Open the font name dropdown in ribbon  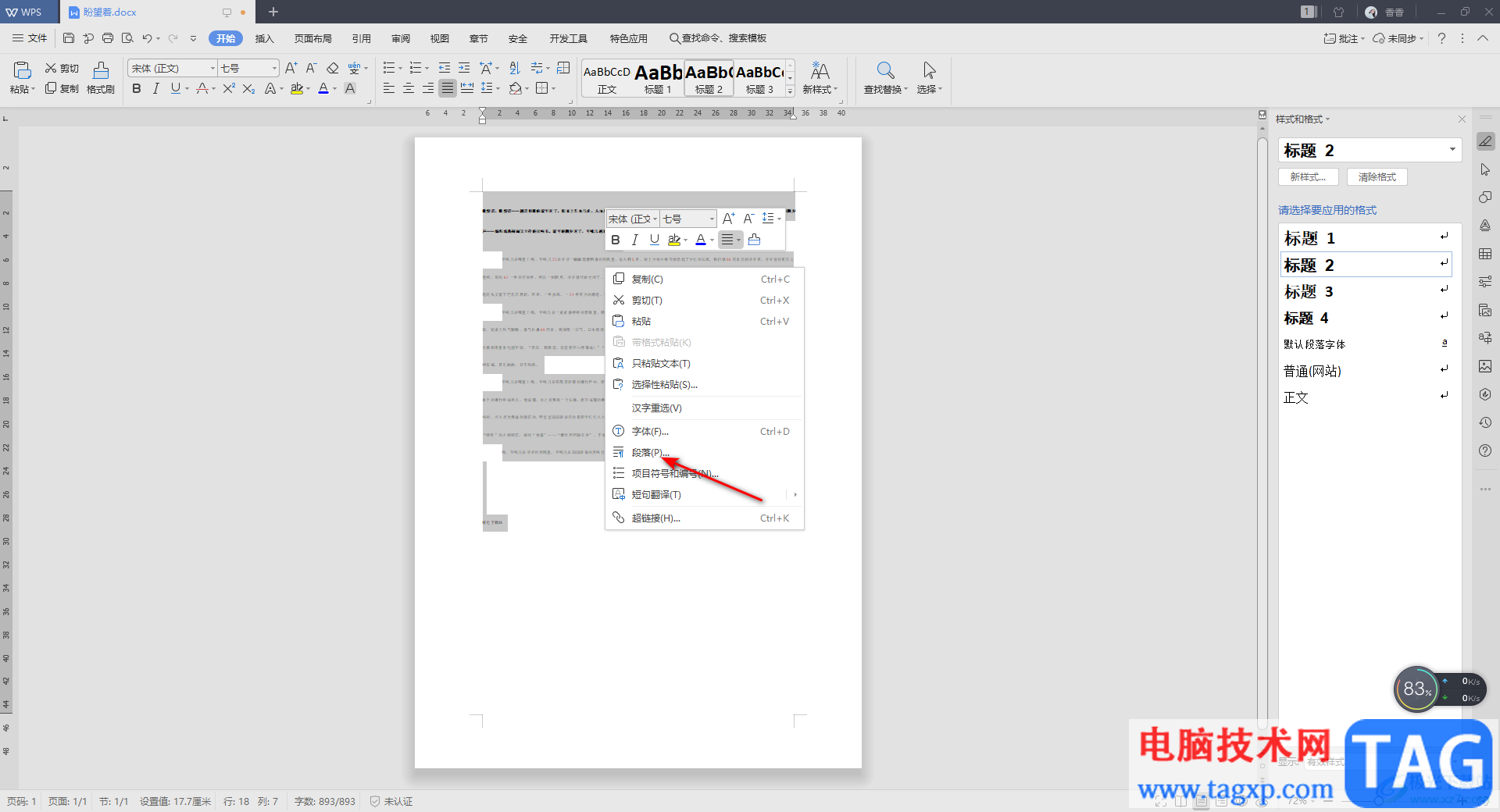172,69
